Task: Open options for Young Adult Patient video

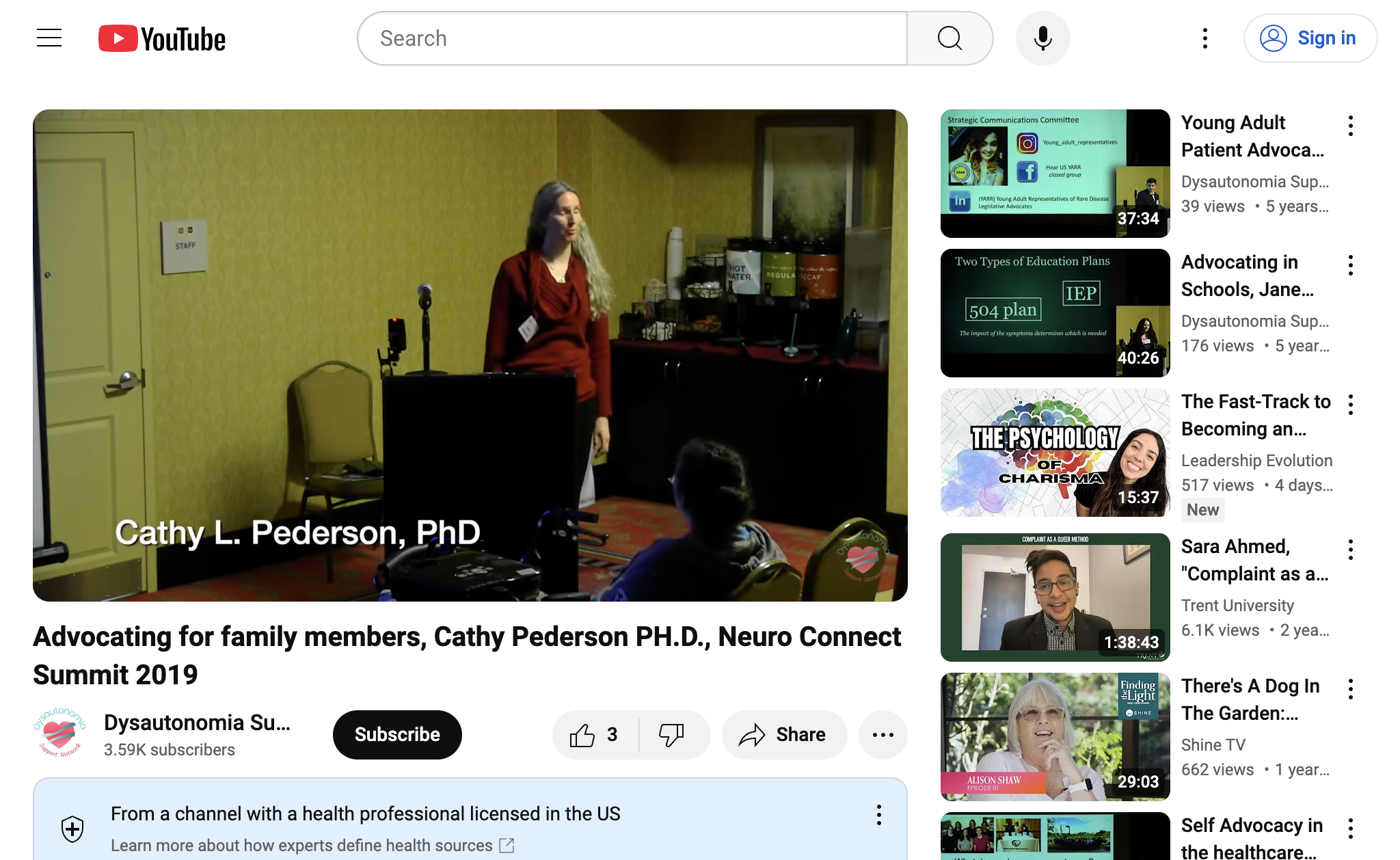Action: [x=1351, y=126]
